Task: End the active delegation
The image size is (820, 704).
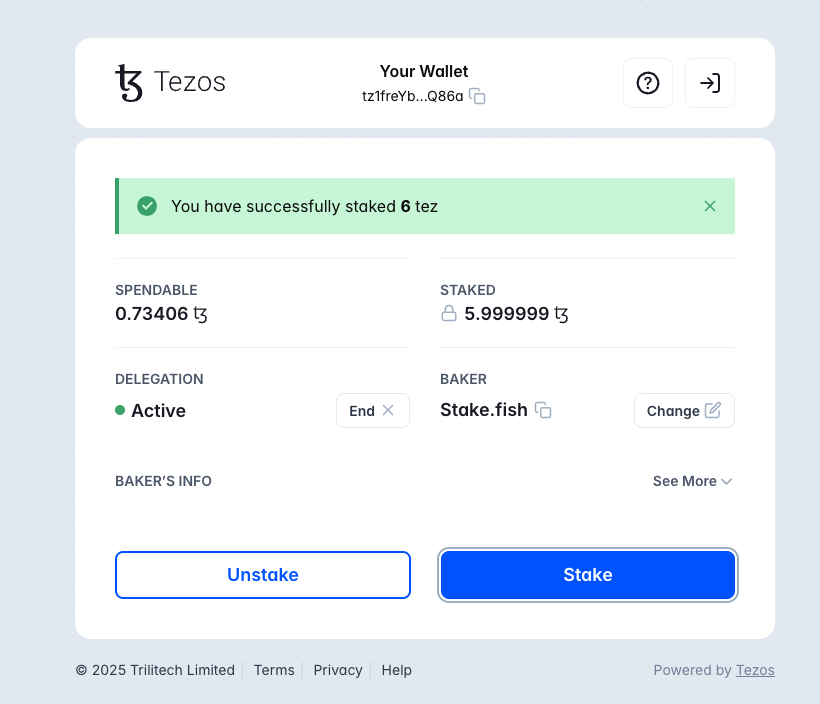Action: pyautogui.click(x=372, y=410)
